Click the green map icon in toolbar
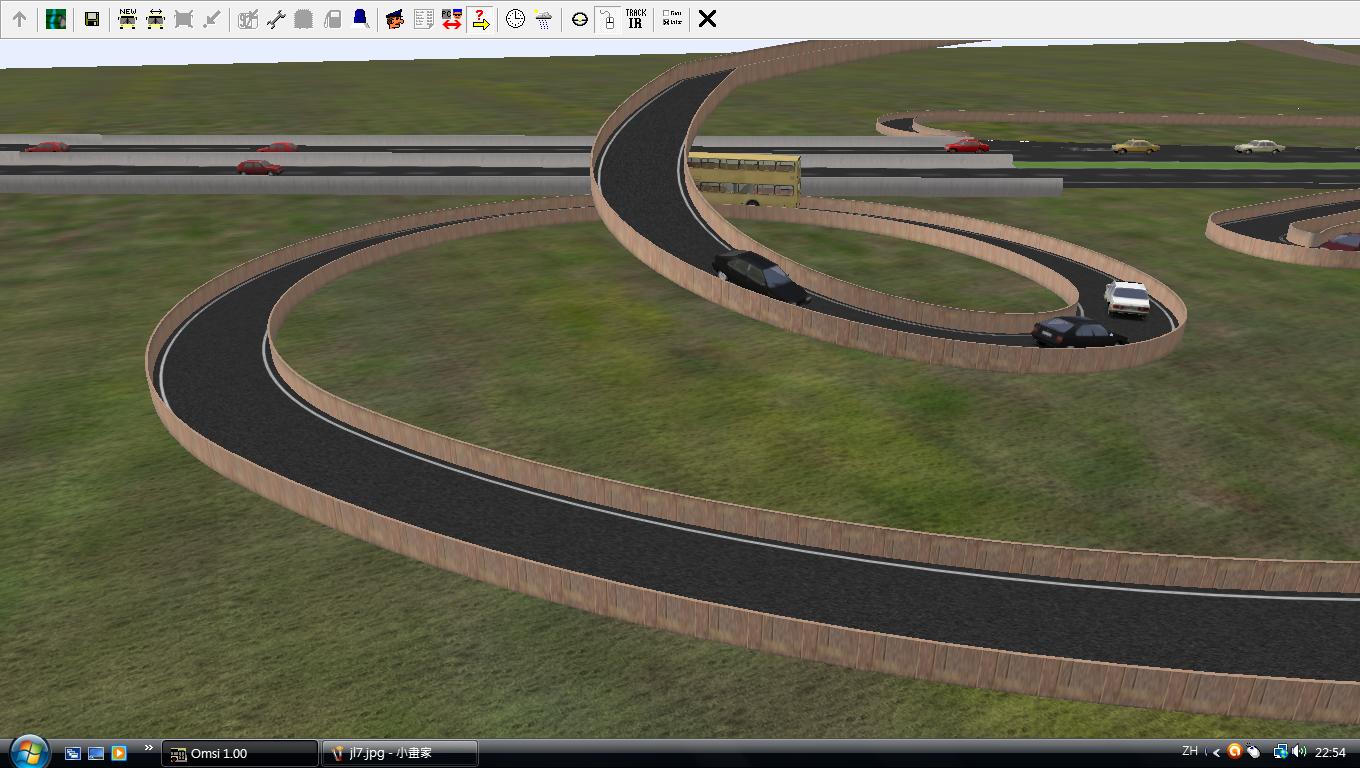This screenshot has width=1360, height=768. click(x=56, y=19)
